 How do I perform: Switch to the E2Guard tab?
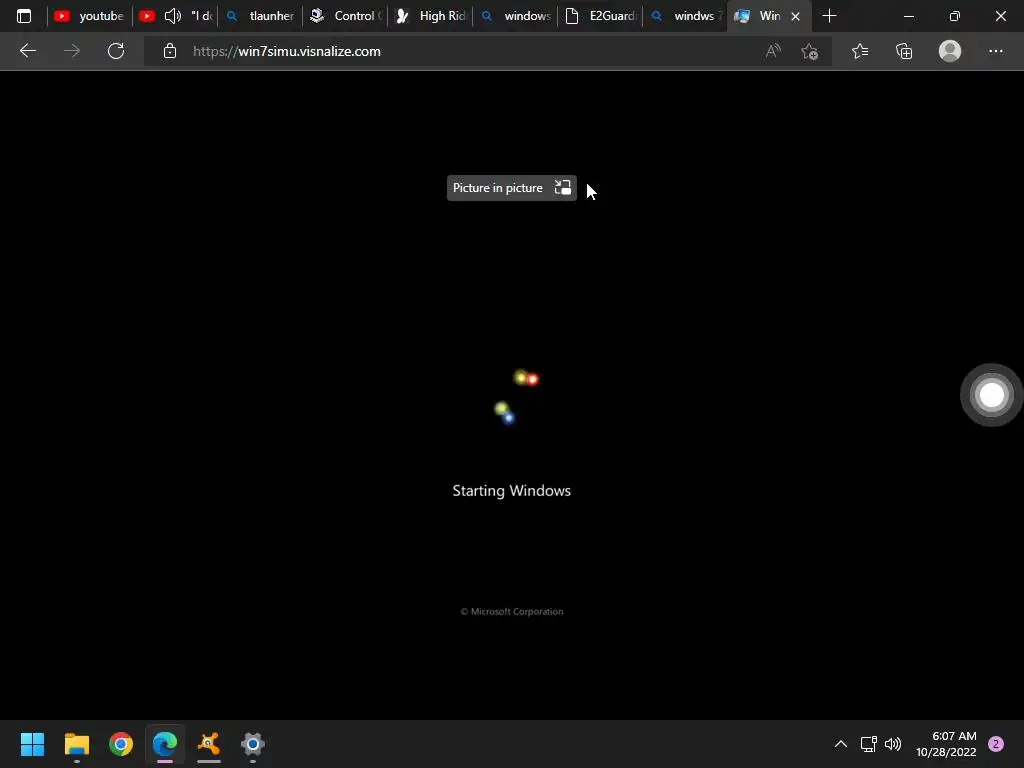point(600,16)
